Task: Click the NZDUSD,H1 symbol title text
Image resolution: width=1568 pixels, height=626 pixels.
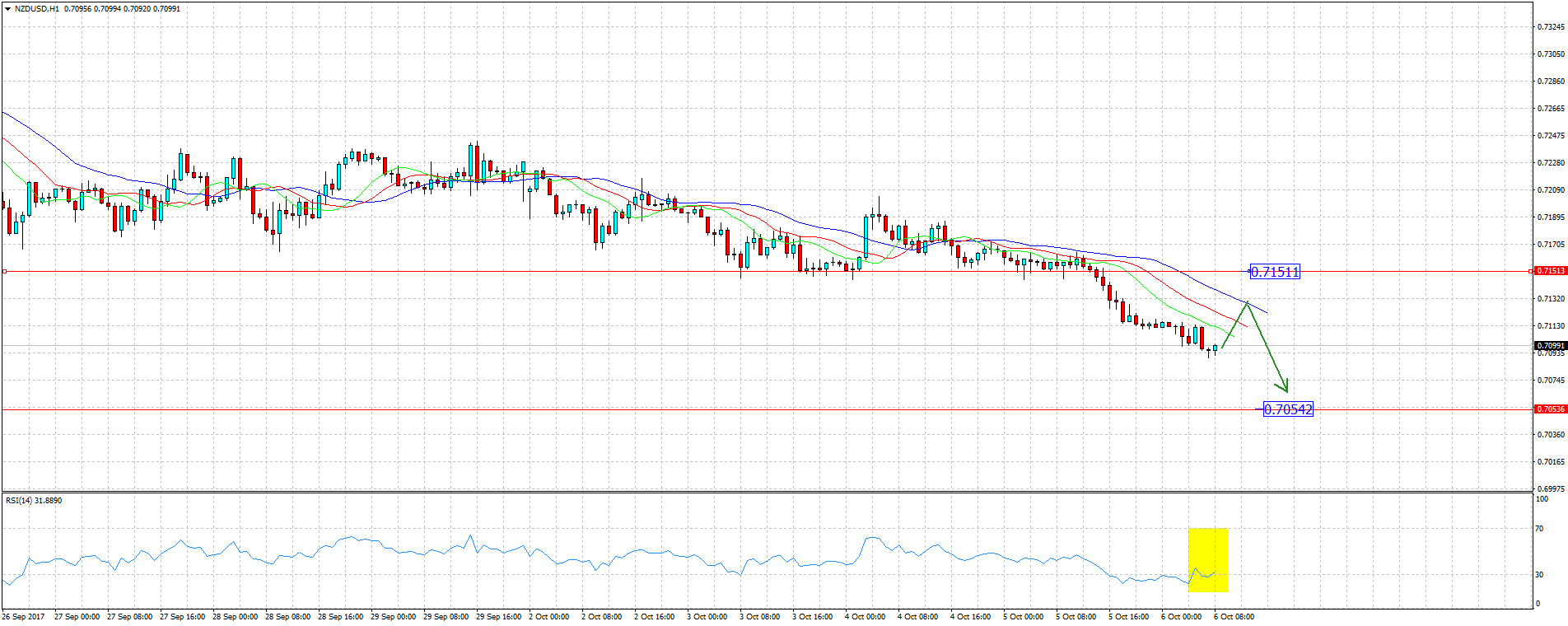Action: tap(37, 9)
